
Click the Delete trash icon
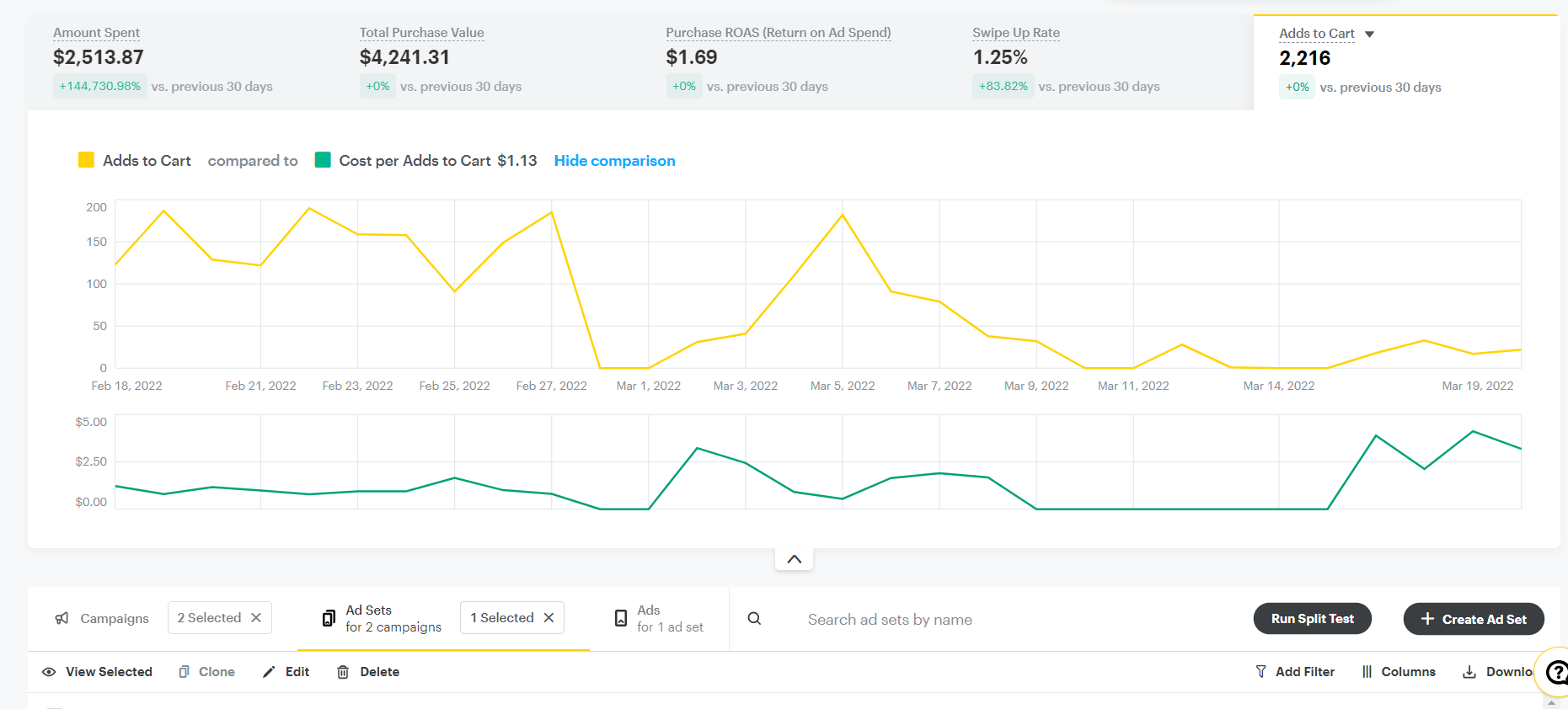pyautogui.click(x=343, y=672)
